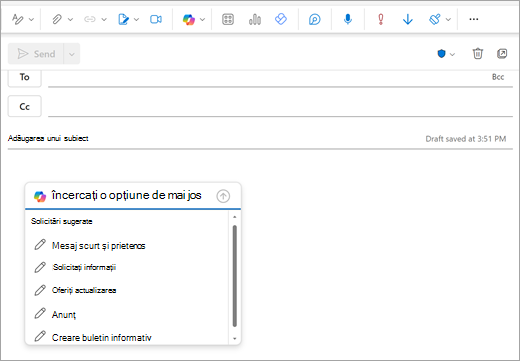Image resolution: width=520 pixels, height=361 pixels.
Task: Click the format painter brush icon
Action: coord(435,19)
